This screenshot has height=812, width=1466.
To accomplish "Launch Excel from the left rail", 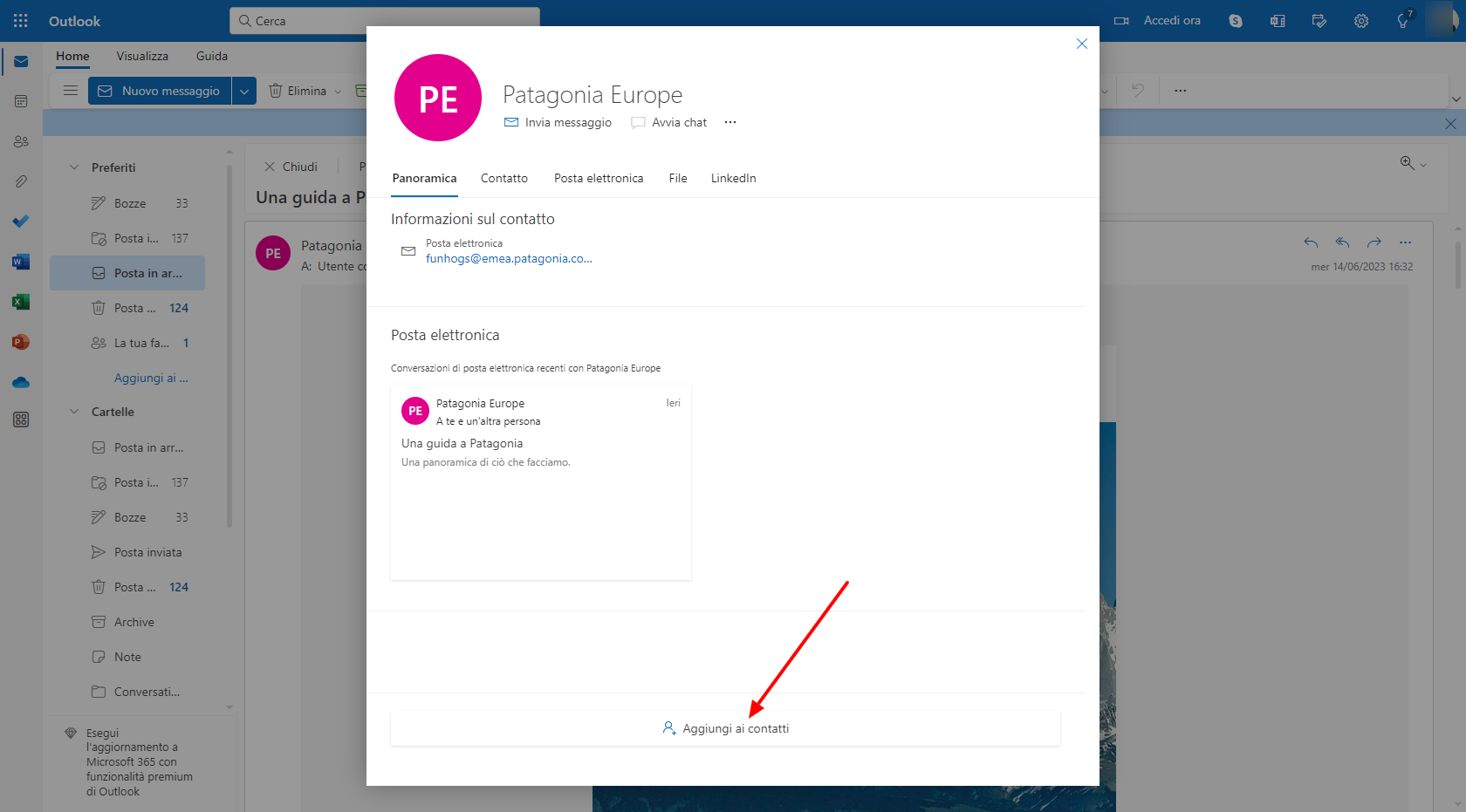I will pyautogui.click(x=21, y=302).
